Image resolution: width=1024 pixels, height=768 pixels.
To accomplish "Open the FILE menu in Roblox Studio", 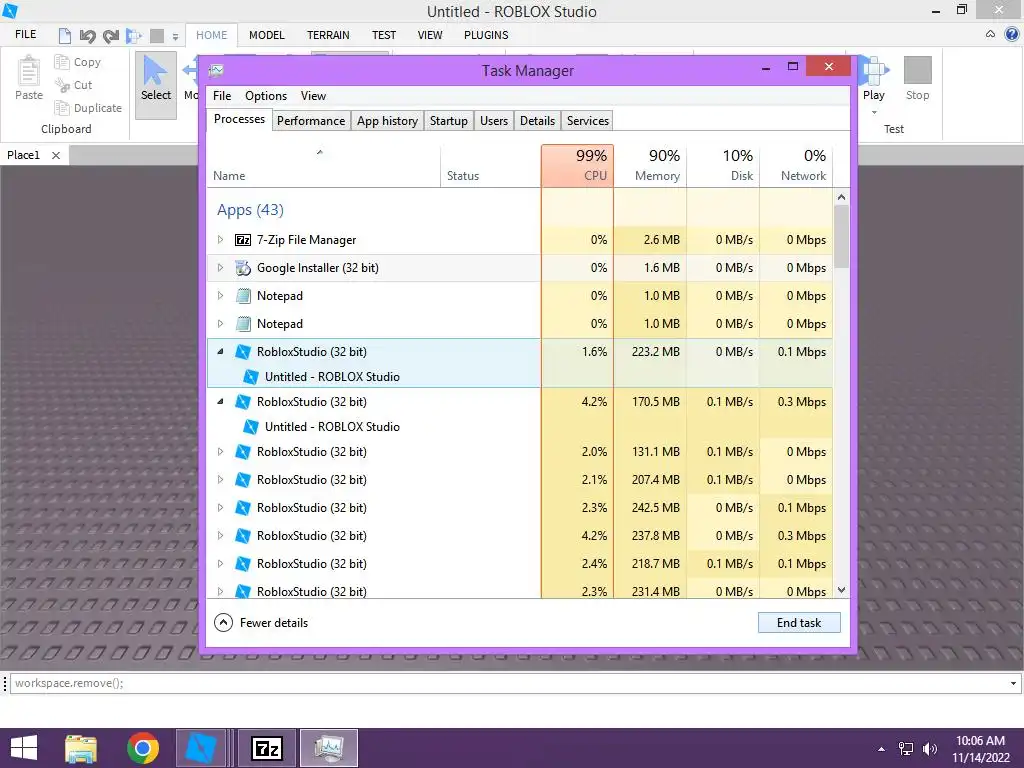I will point(25,35).
